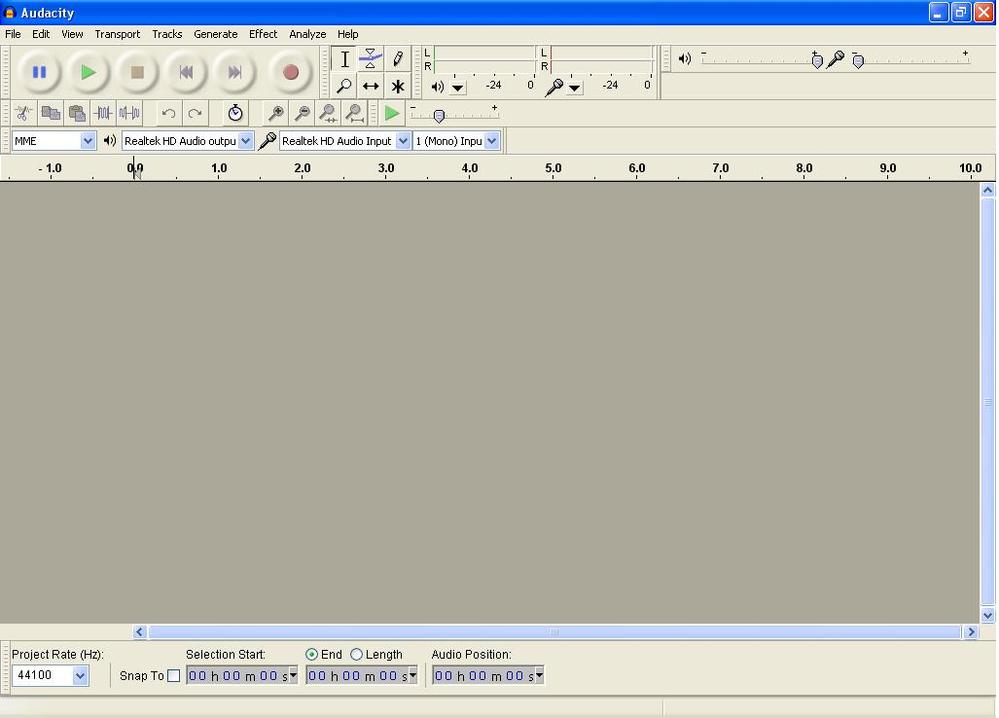Screen dimensions: 999x718
Task: Click the Selection Start time field
Action: pos(241,675)
